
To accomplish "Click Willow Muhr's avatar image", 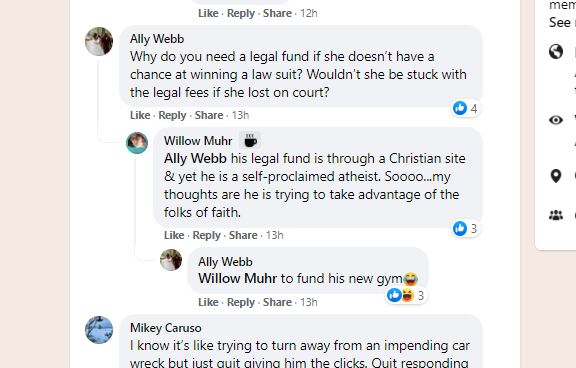I will (x=137, y=143).
